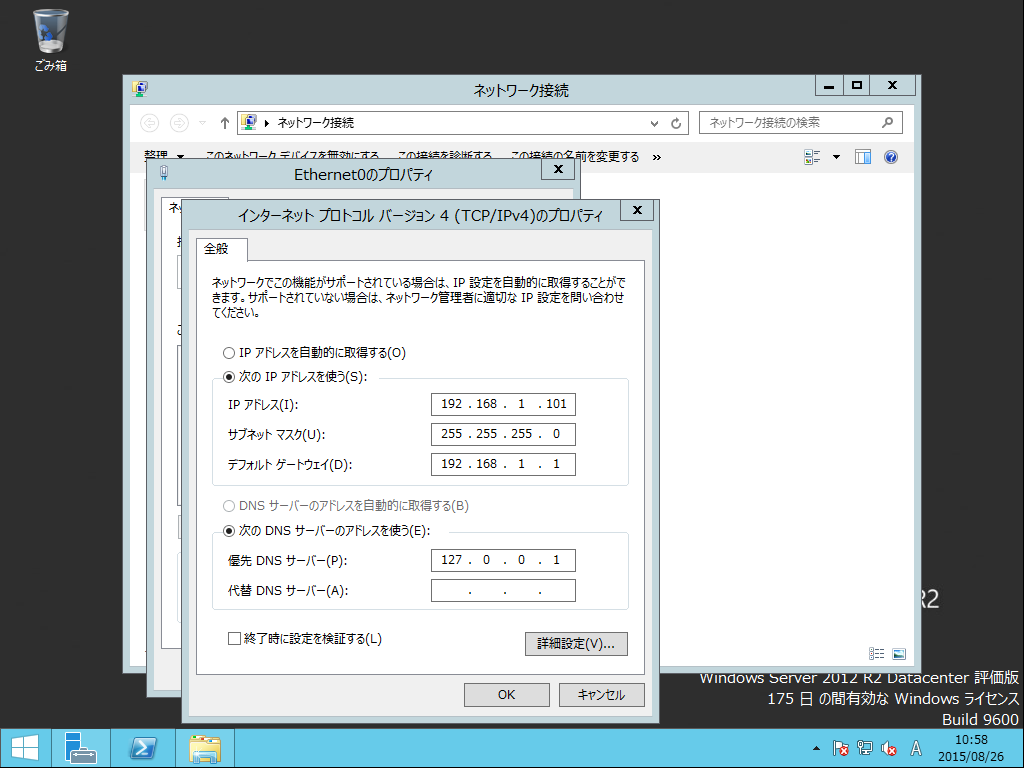Open the address bar history dropdown
The width and height of the screenshot is (1024, 768).
[x=654, y=123]
